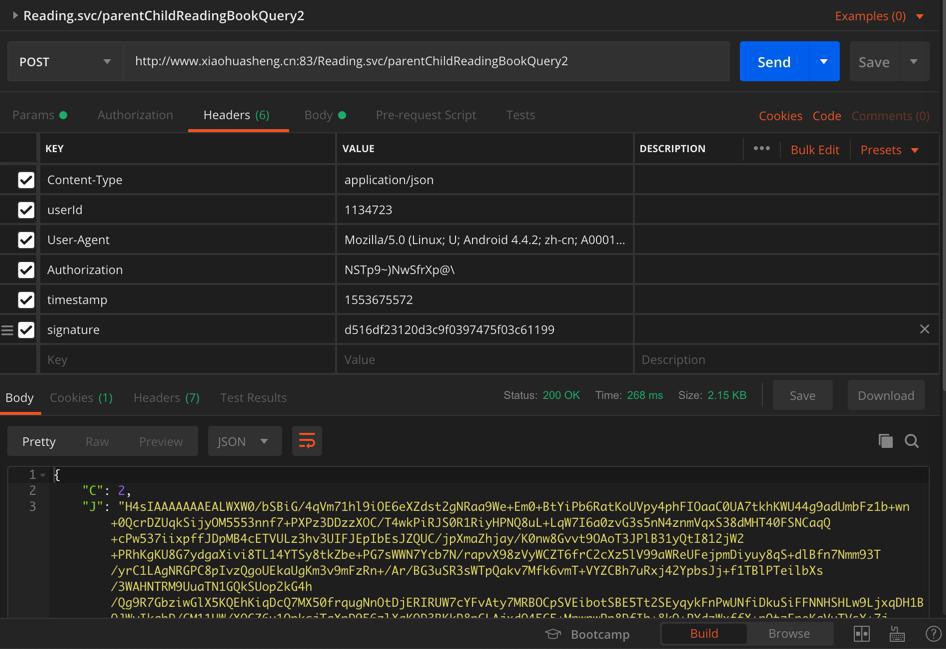
Task: Switch to the Authorization tab
Action: 135,115
